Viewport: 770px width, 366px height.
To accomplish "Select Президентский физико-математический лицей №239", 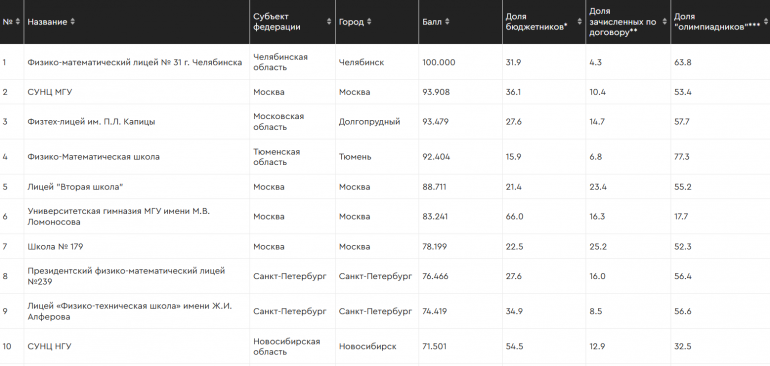I will click(x=126, y=276).
